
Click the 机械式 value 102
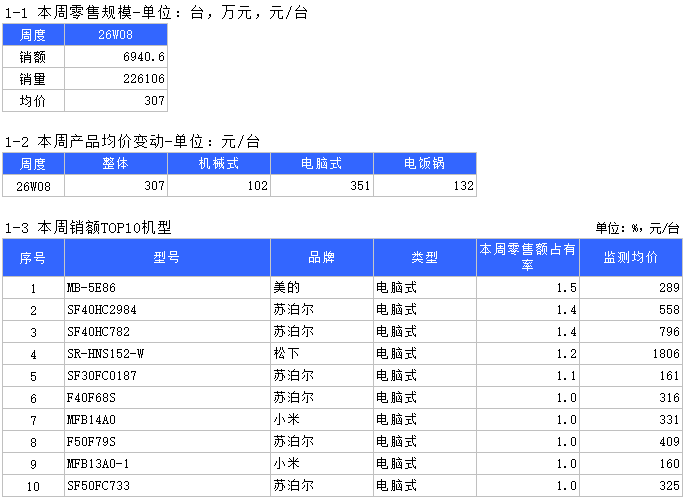(x=219, y=186)
